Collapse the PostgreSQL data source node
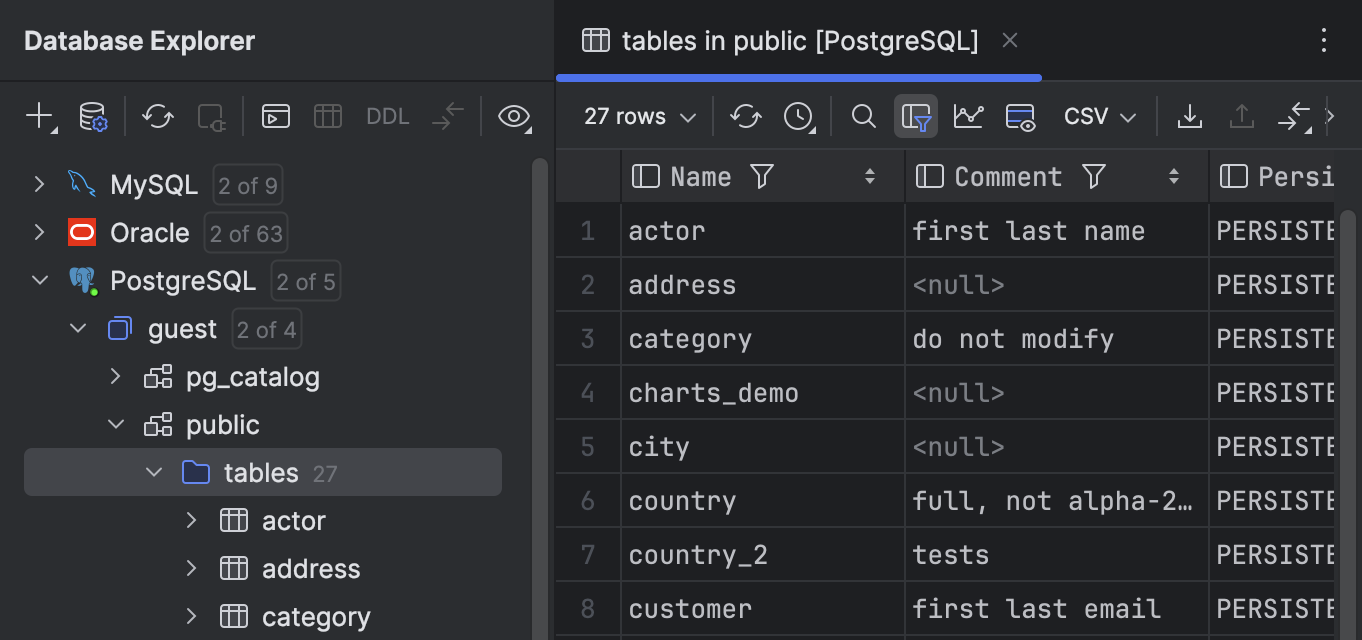 click(x=39, y=280)
